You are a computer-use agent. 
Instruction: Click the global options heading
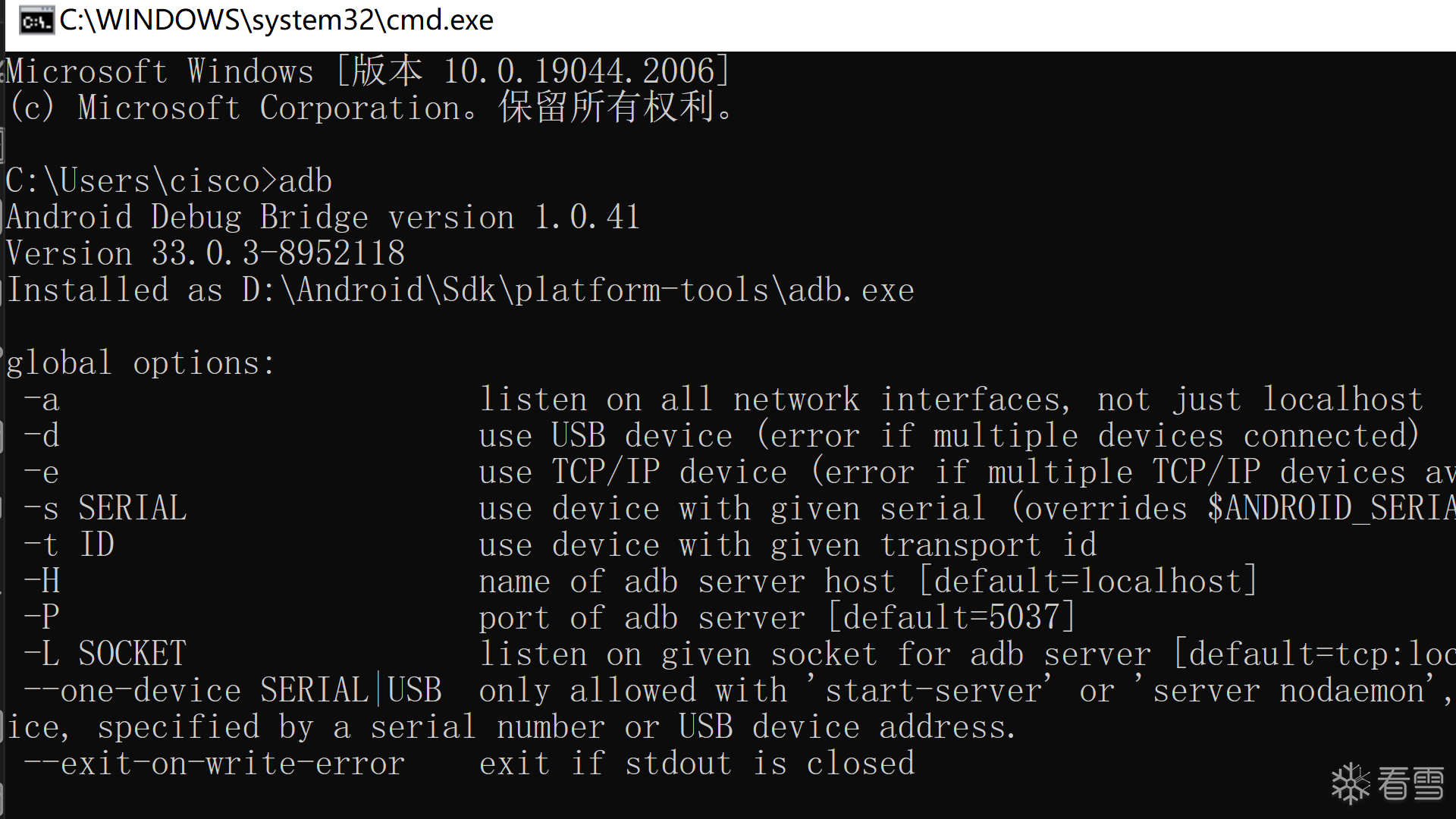(x=141, y=363)
